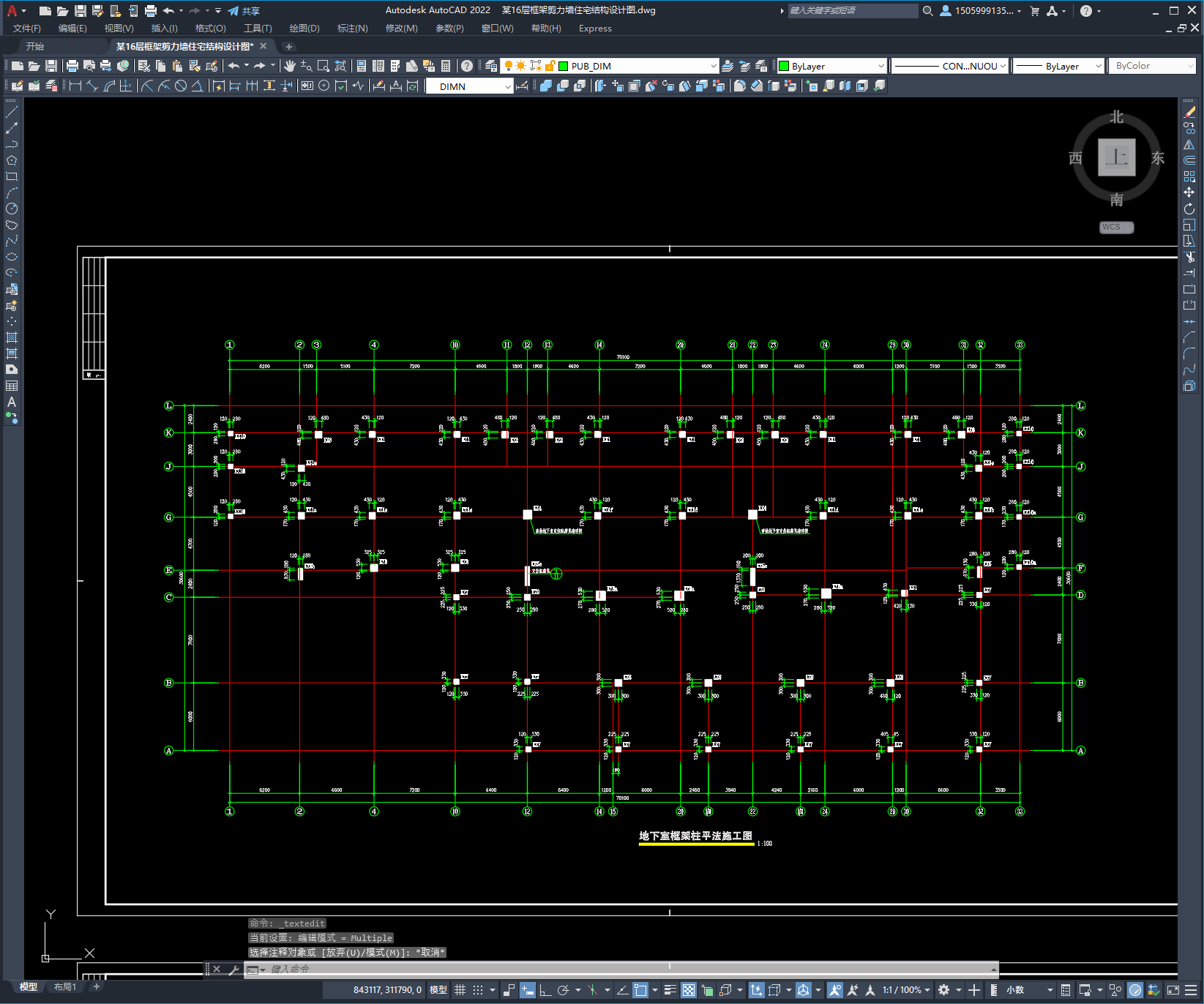Toggle transparency display in status bar
1204x1004 pixels.
pyautogui.click(x=689, y=990)
